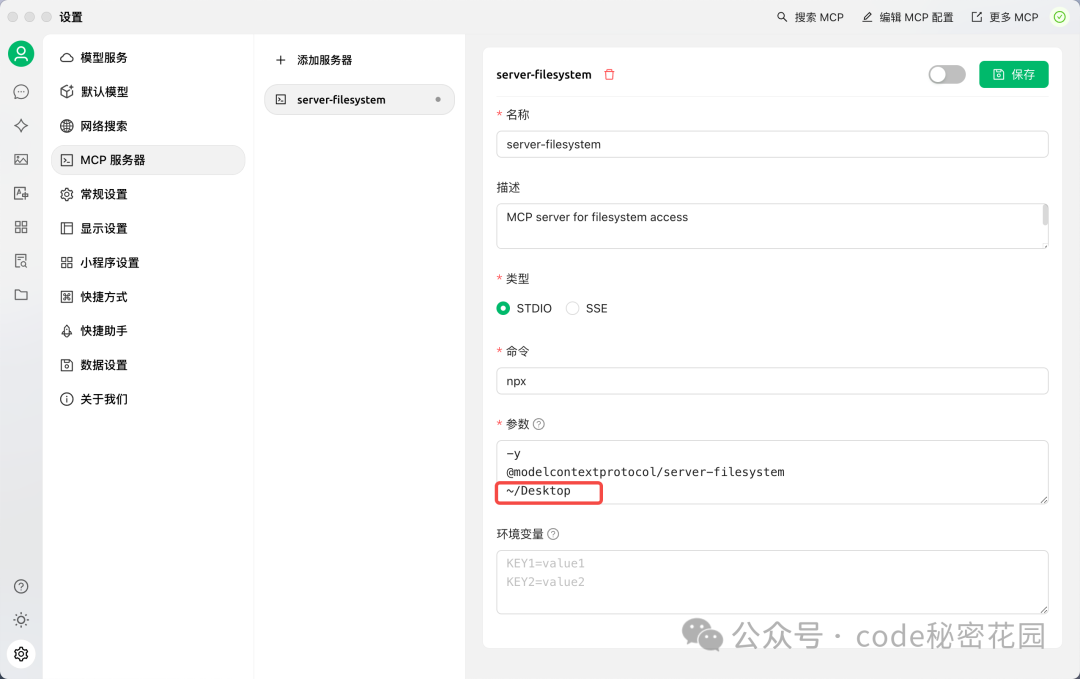The width and height of the screenshot is (1080, 679).
Task: Click the green 保存 save button
Action: pyautogui.click(x=1013, y=74)
